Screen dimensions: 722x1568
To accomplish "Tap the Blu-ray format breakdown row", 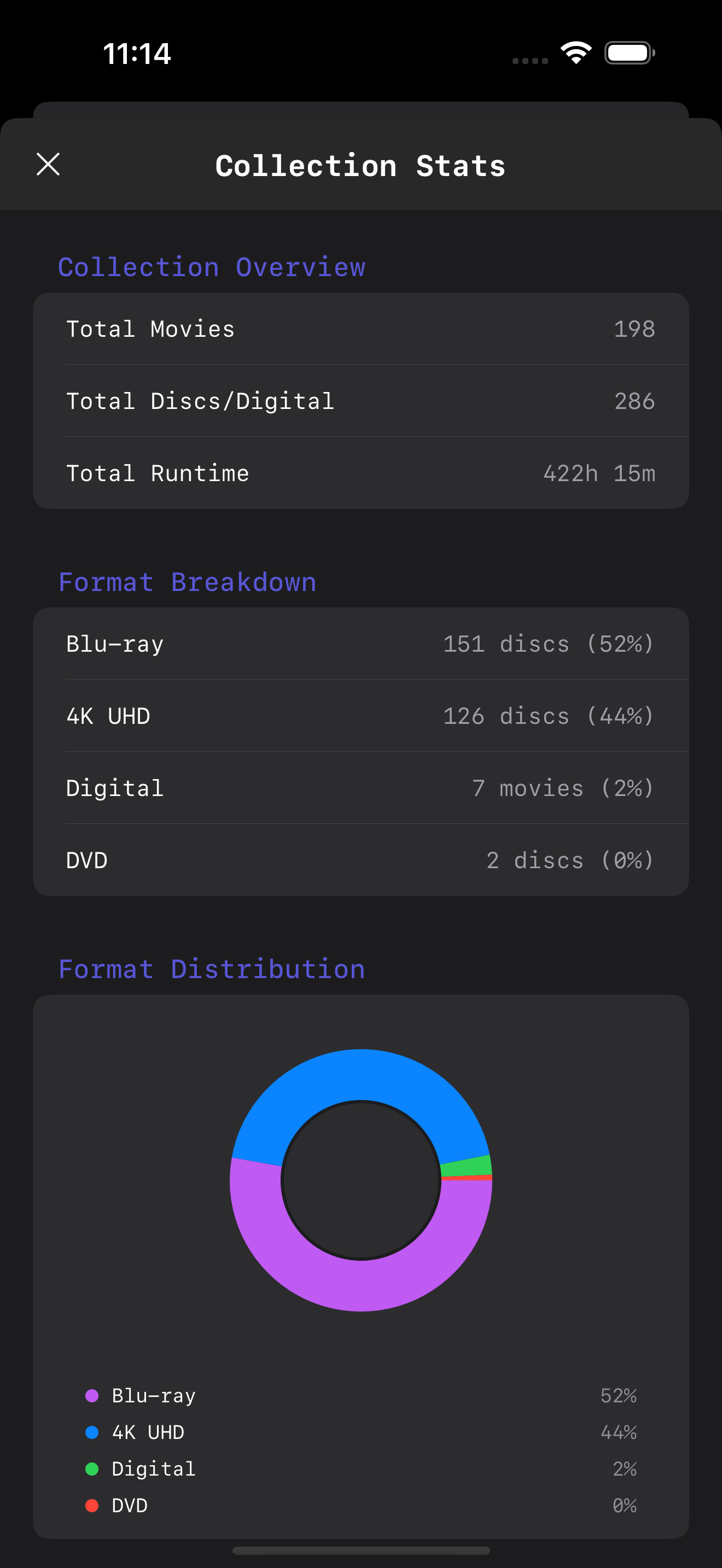I will coord(360,643).
